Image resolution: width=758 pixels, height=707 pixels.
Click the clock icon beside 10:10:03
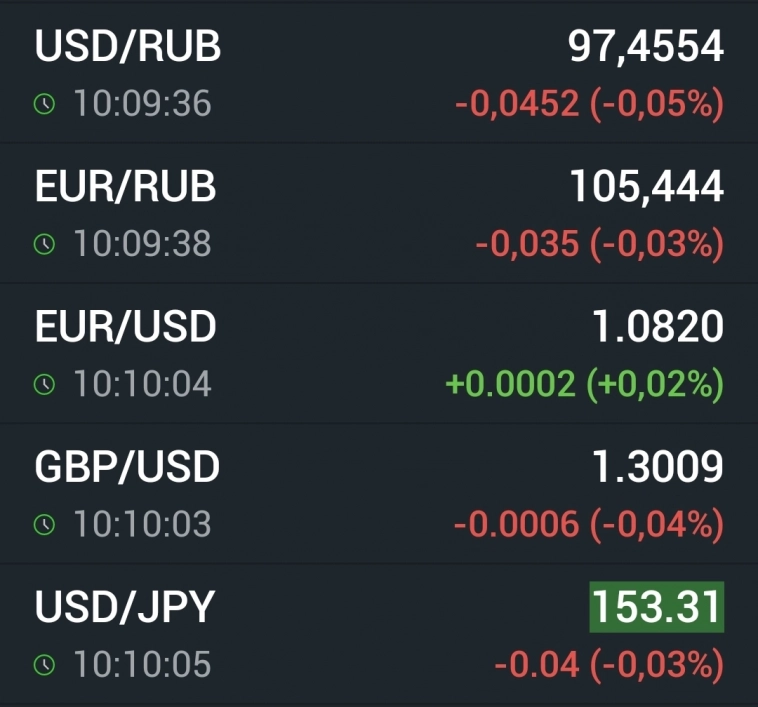point(43,524)
